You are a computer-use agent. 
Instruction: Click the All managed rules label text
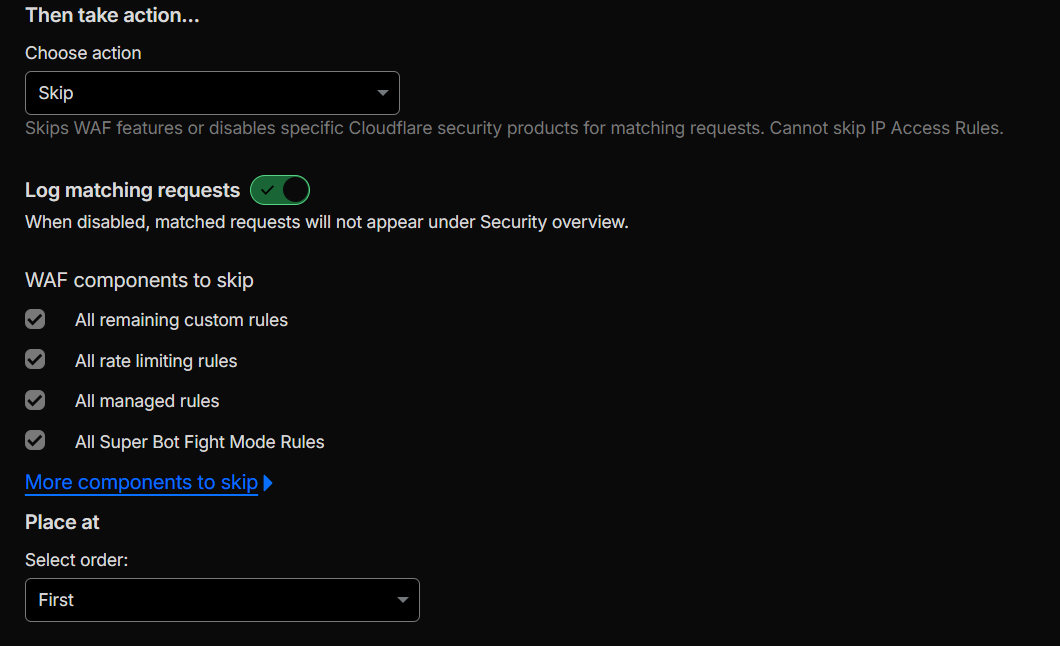147,401
